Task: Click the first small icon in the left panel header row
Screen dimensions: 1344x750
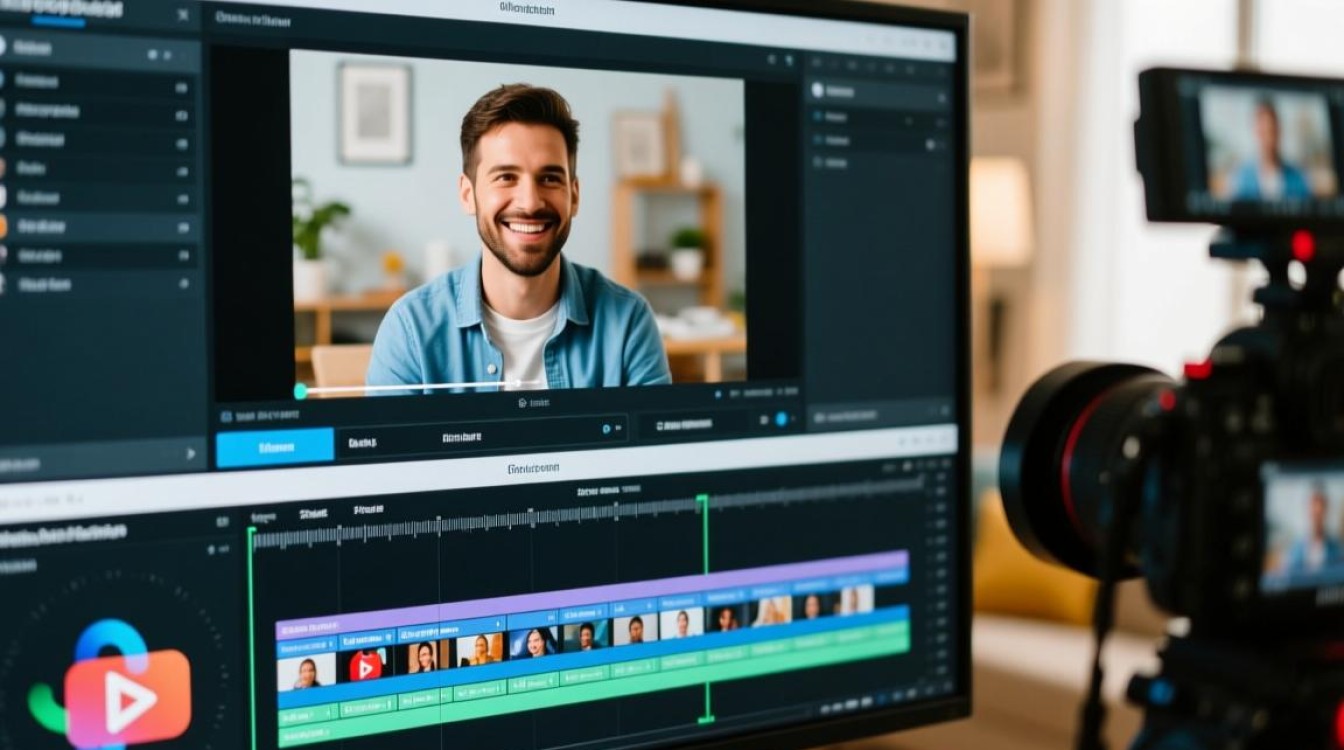Action: click(x=153, y=54)
